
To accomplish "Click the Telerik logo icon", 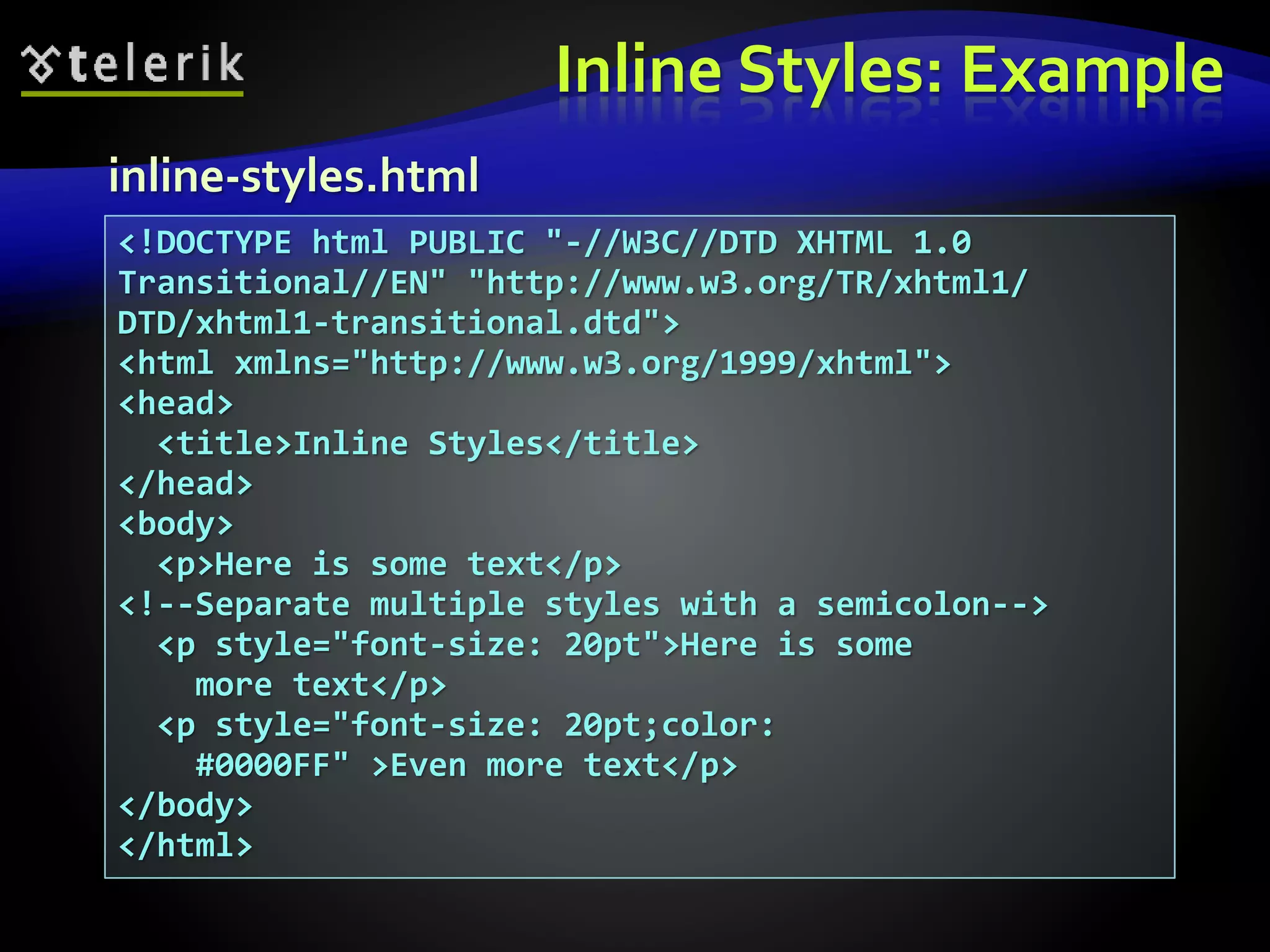I will [41, 64].
